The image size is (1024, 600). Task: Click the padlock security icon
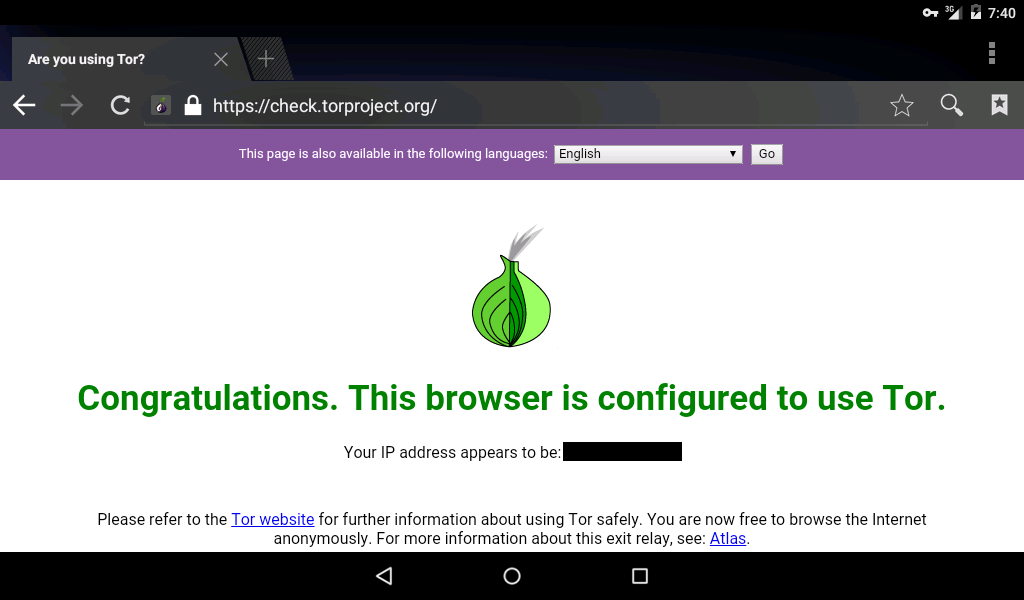coord(193,104)
